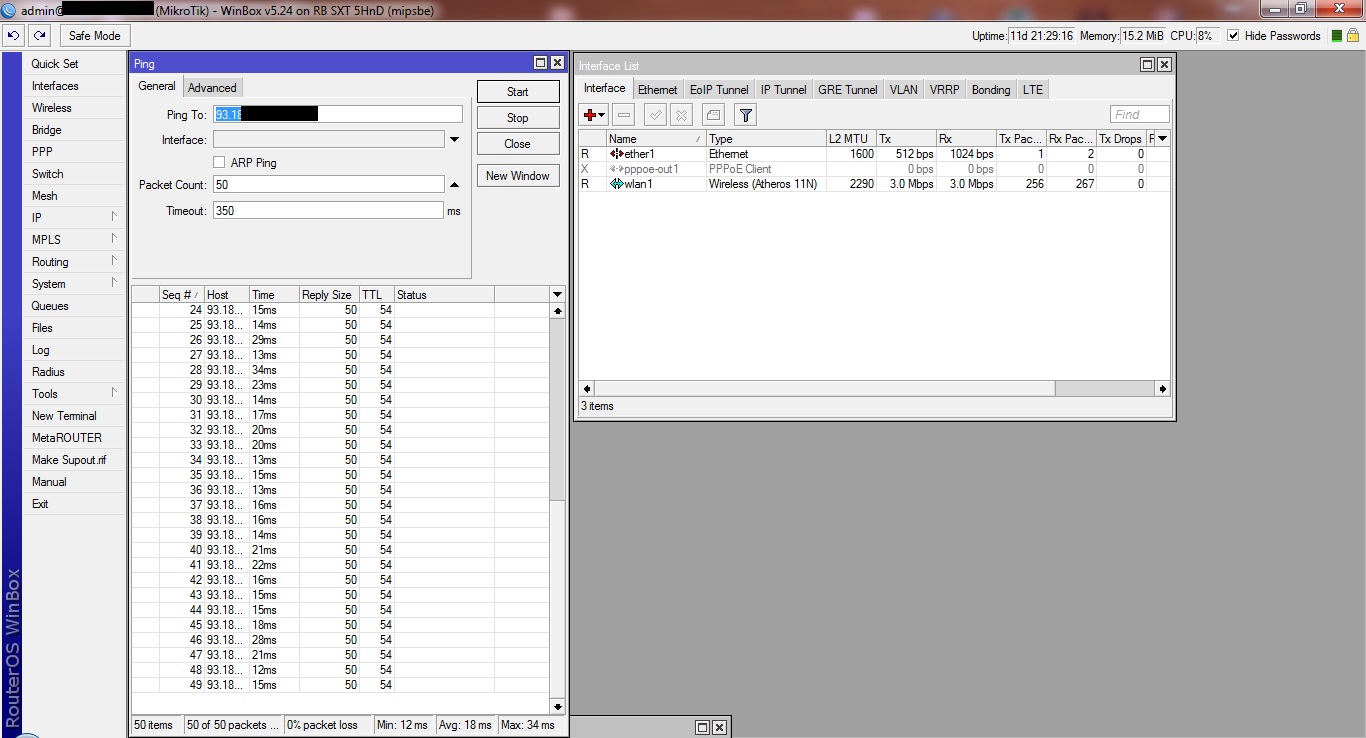
Task: Open the EoIP Tunnel tab
Action: pyautogui.click(x=718, y=89)
